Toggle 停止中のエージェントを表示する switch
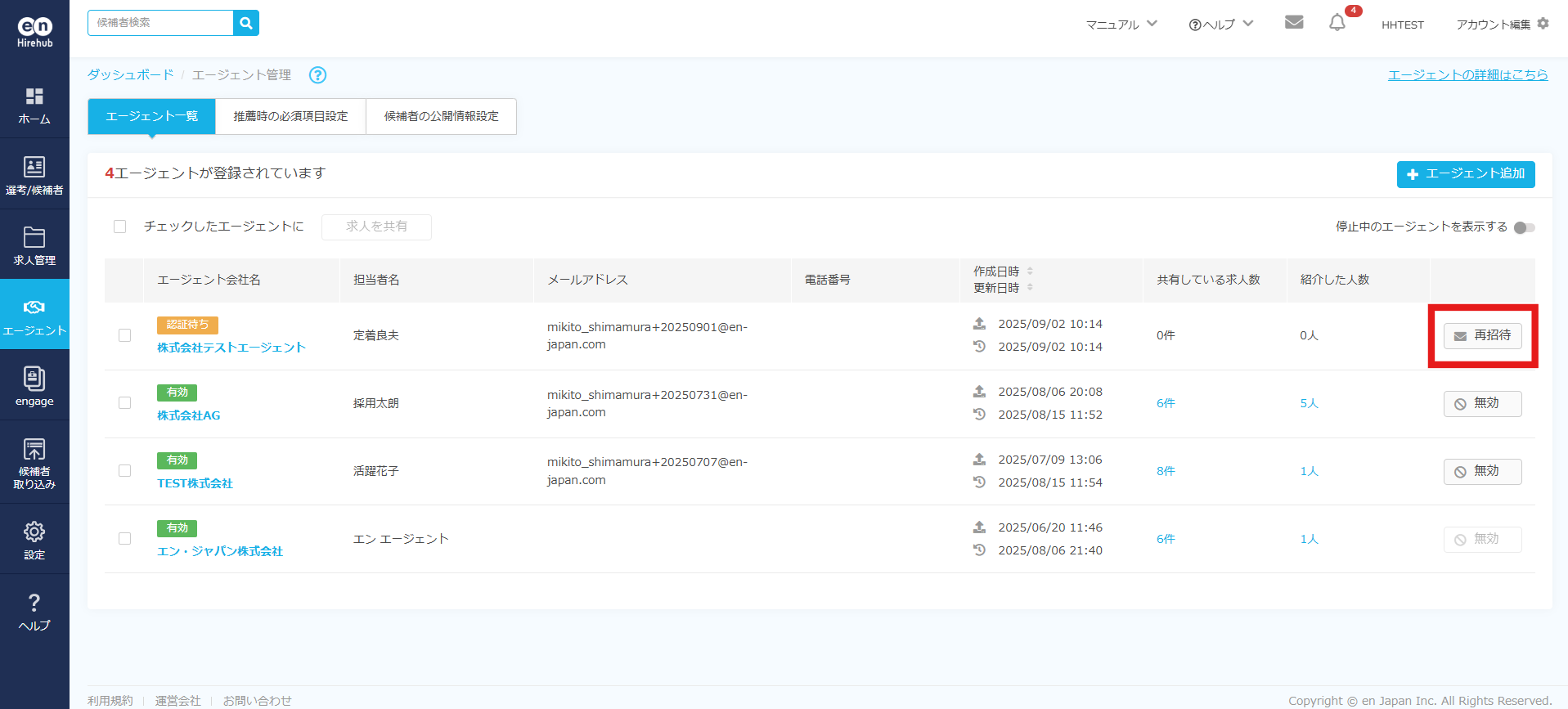 pos(1524,227)
